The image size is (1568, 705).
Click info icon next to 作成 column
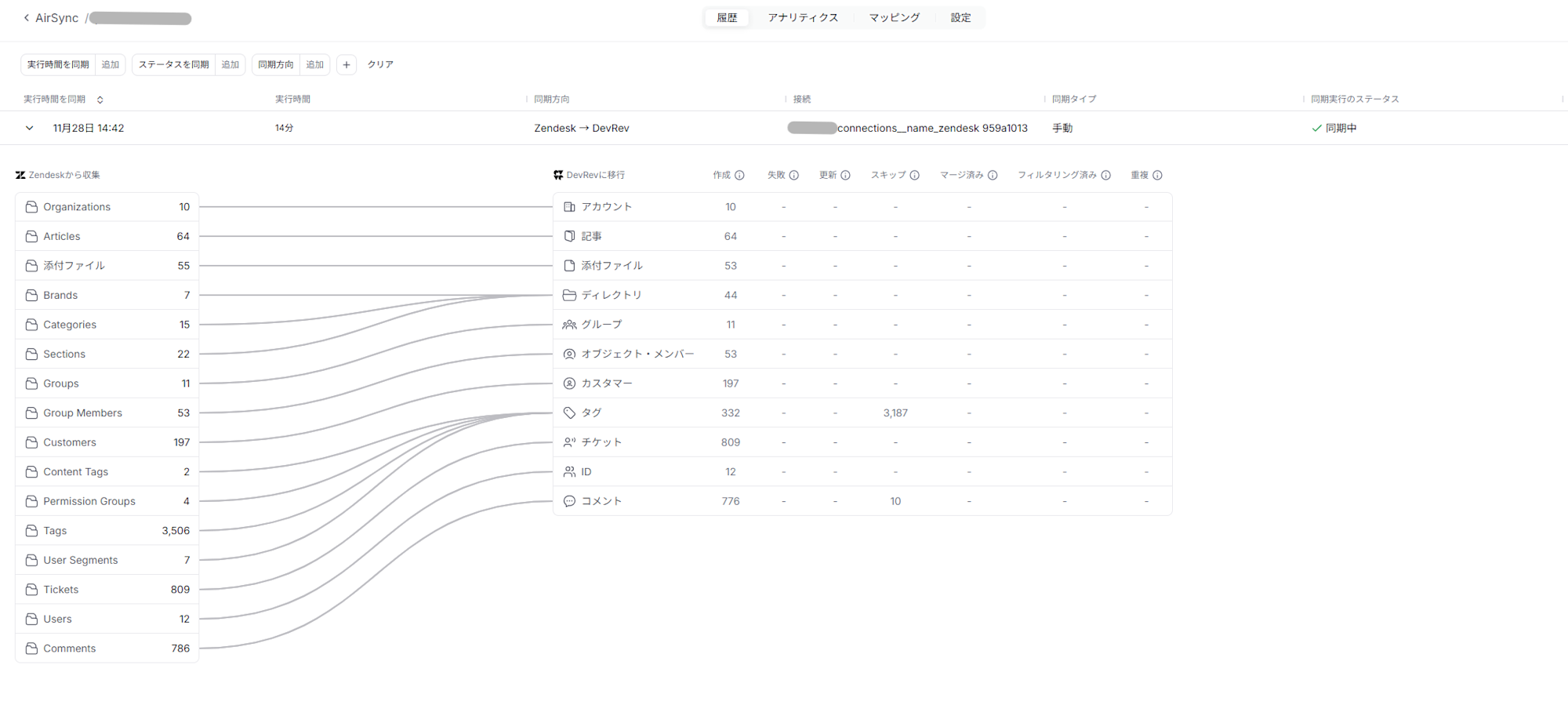point(739,176)
